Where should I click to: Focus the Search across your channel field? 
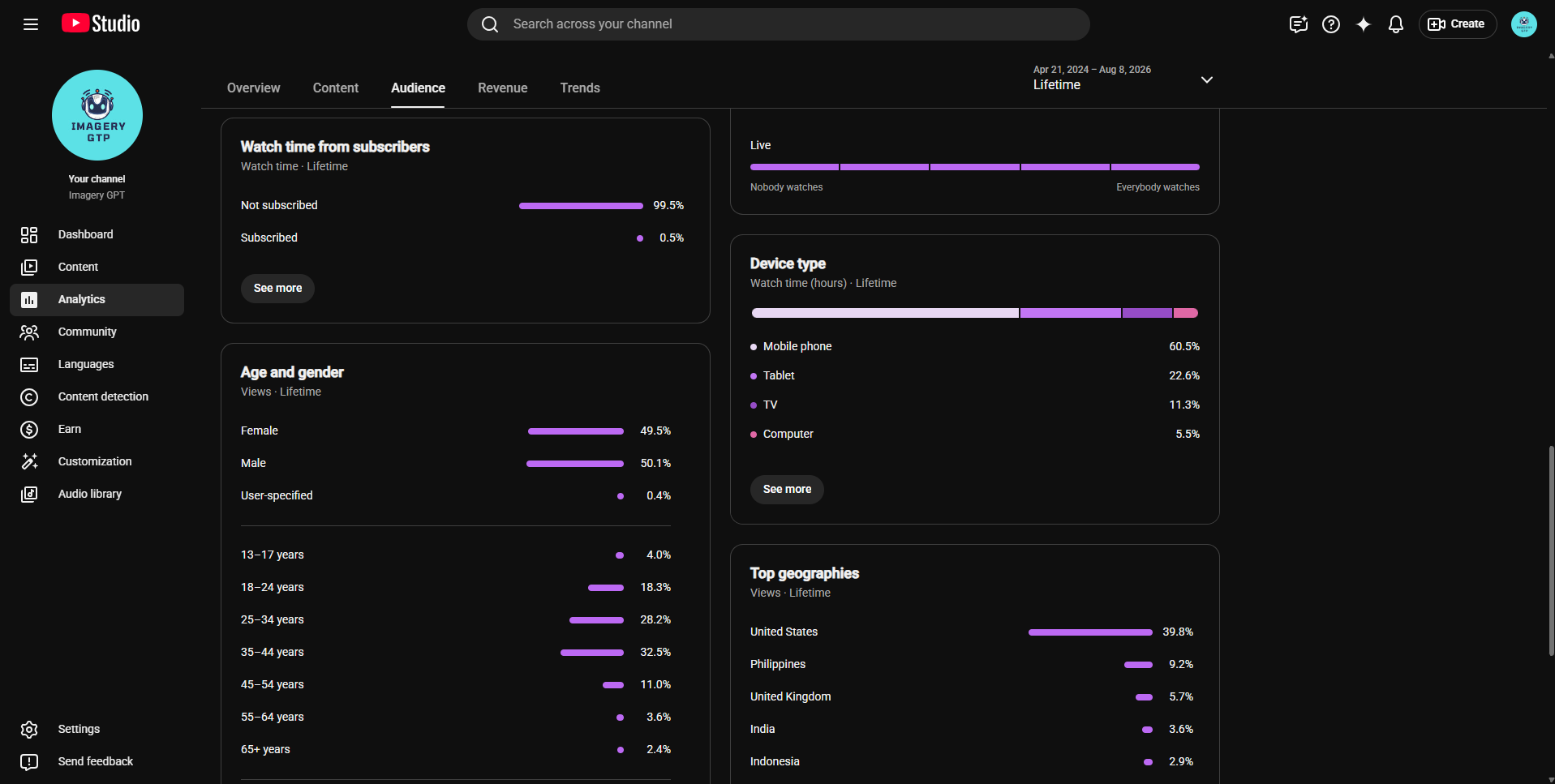(x=778, y=24)
